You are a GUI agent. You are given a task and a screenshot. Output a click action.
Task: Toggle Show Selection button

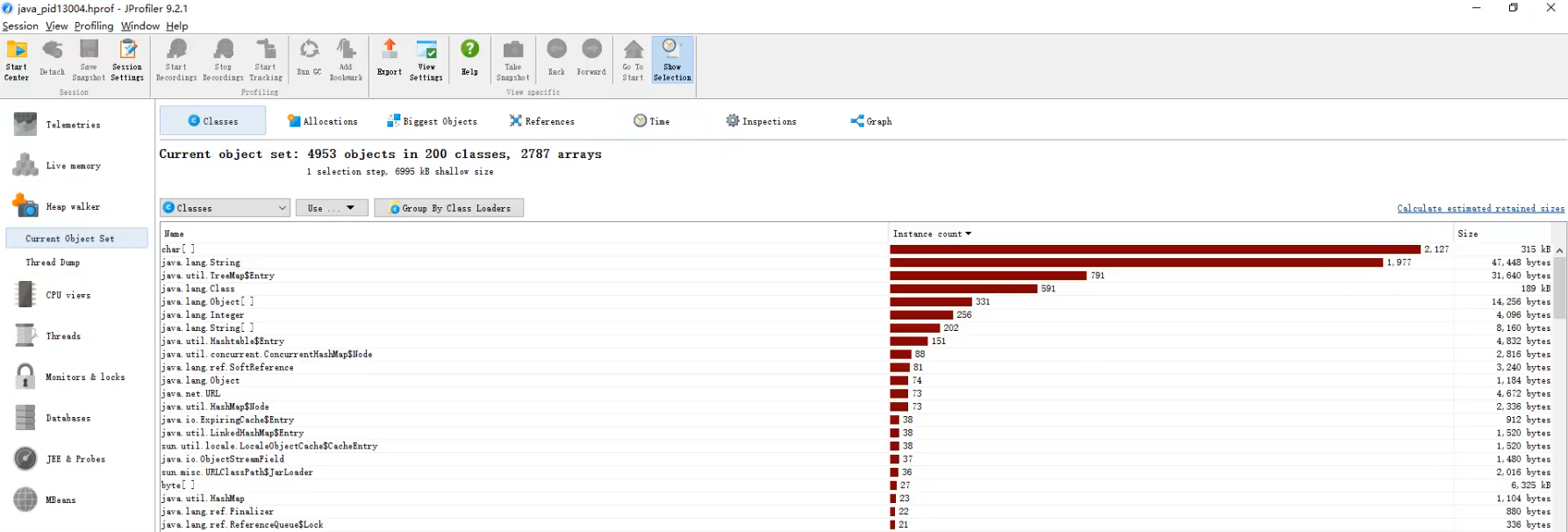pos(672,60)
